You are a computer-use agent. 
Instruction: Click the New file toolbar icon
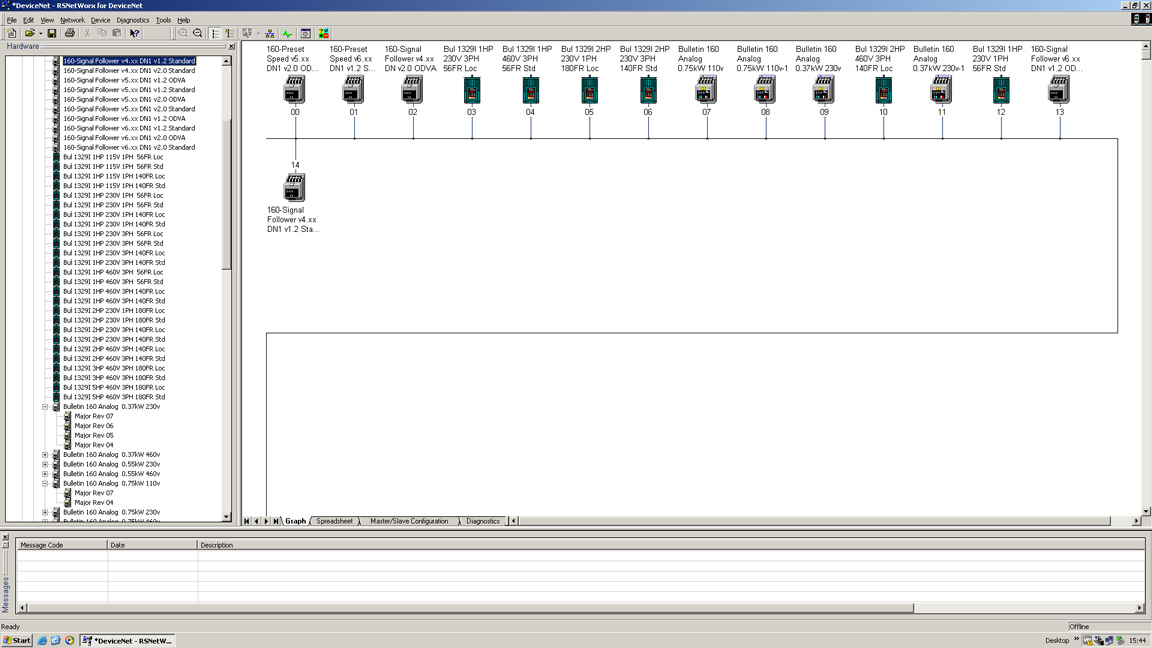[x=12, y=33]
